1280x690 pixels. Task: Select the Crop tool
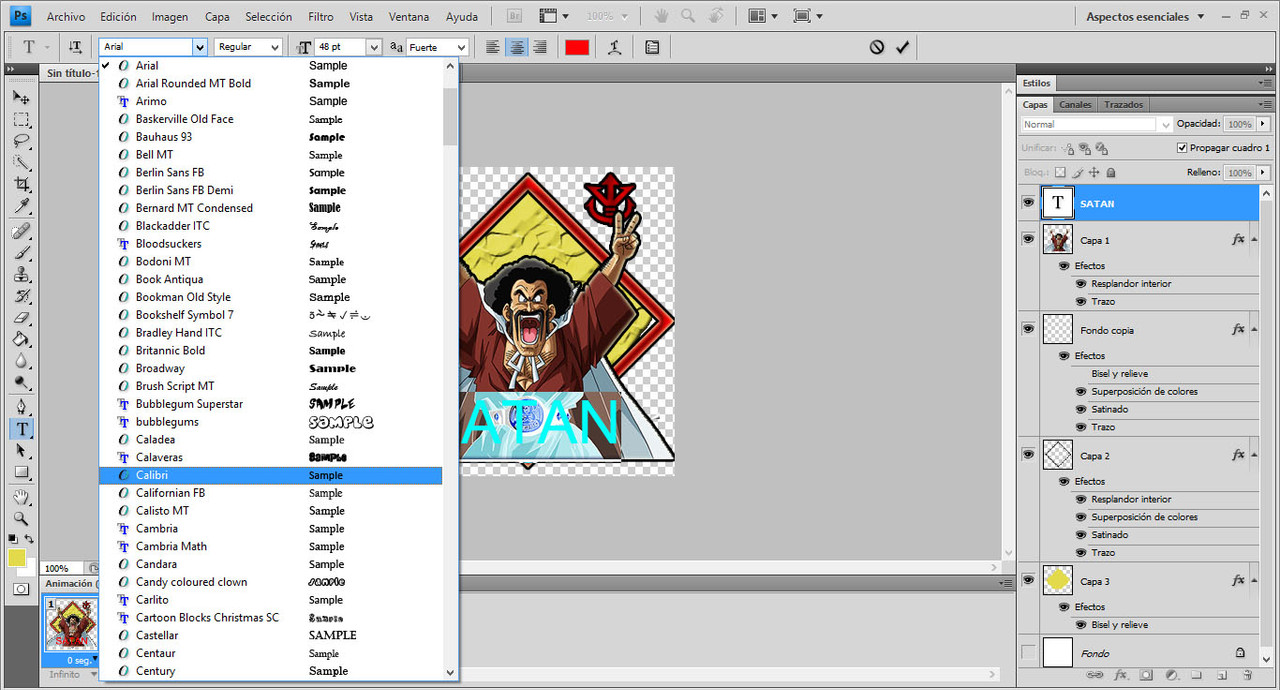[21, 185]
